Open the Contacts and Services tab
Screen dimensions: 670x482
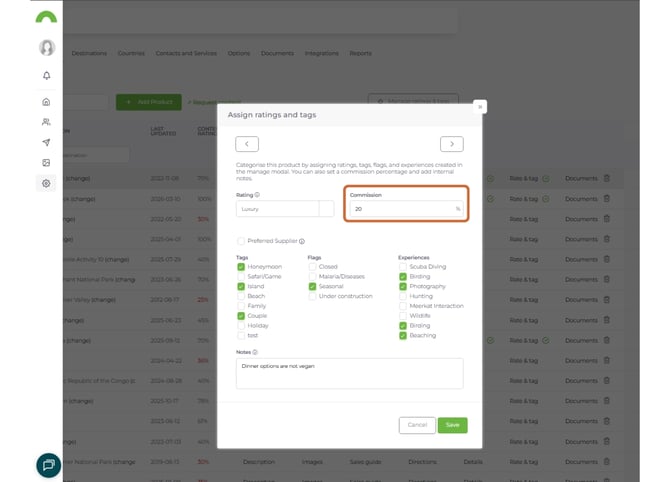[186, 53]
